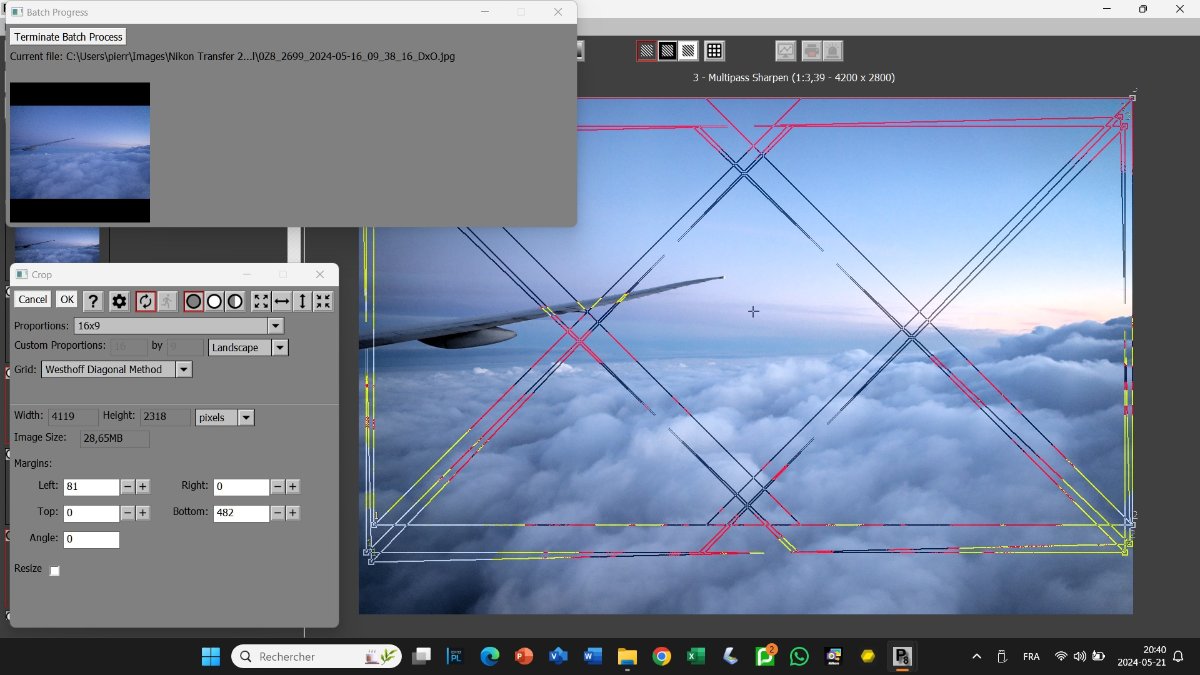Viewport: 1200px width, 675px height.
Task: Click the vertical double-arrow icon
Action: click(303, 301)
